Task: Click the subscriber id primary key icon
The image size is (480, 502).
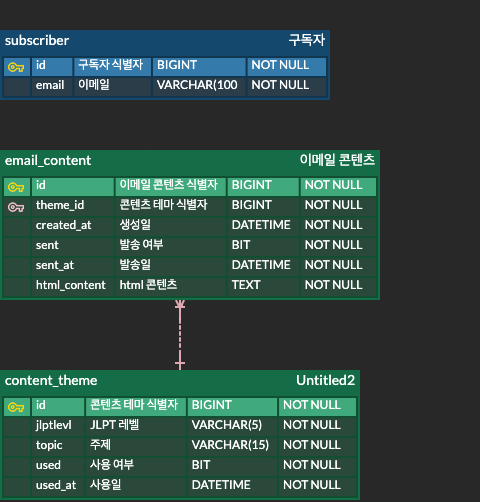Action: (x=16, y=67)
